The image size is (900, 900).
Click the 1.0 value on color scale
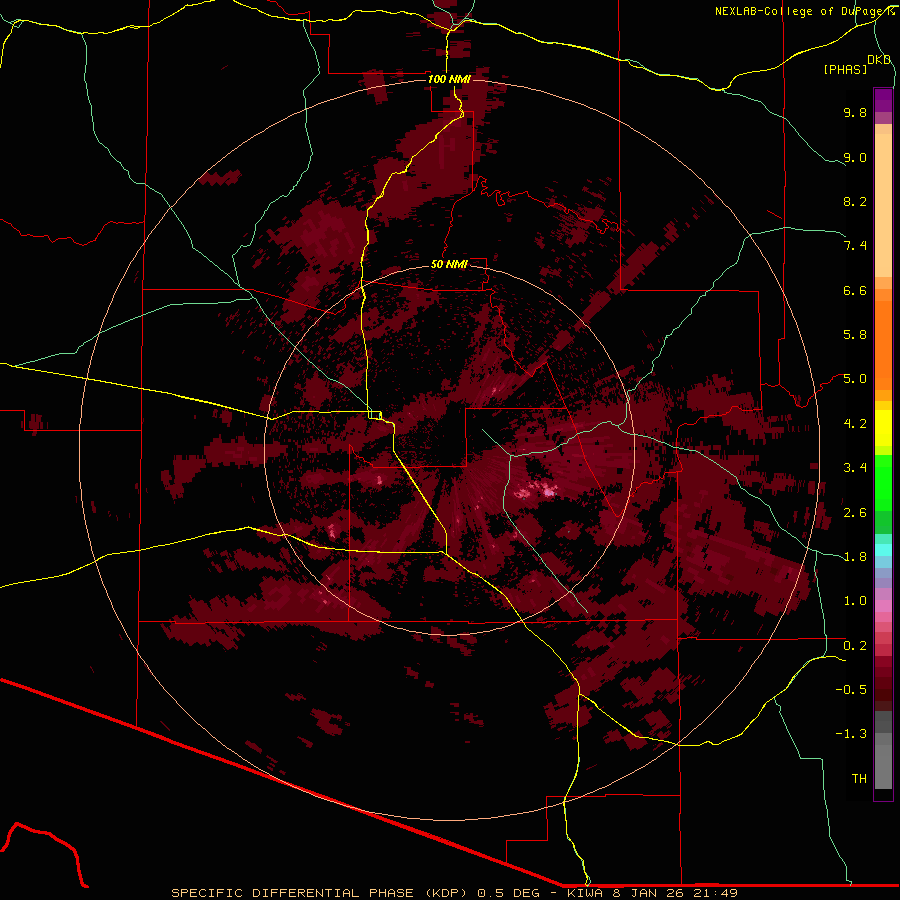tap(855, 601)
